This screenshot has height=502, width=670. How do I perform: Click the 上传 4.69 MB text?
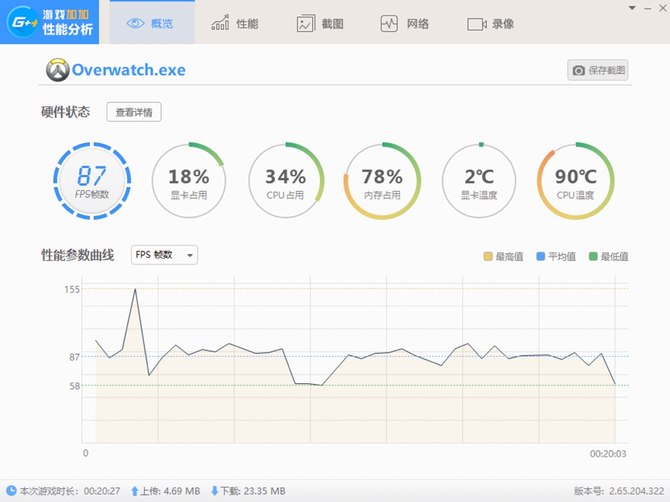170,491
